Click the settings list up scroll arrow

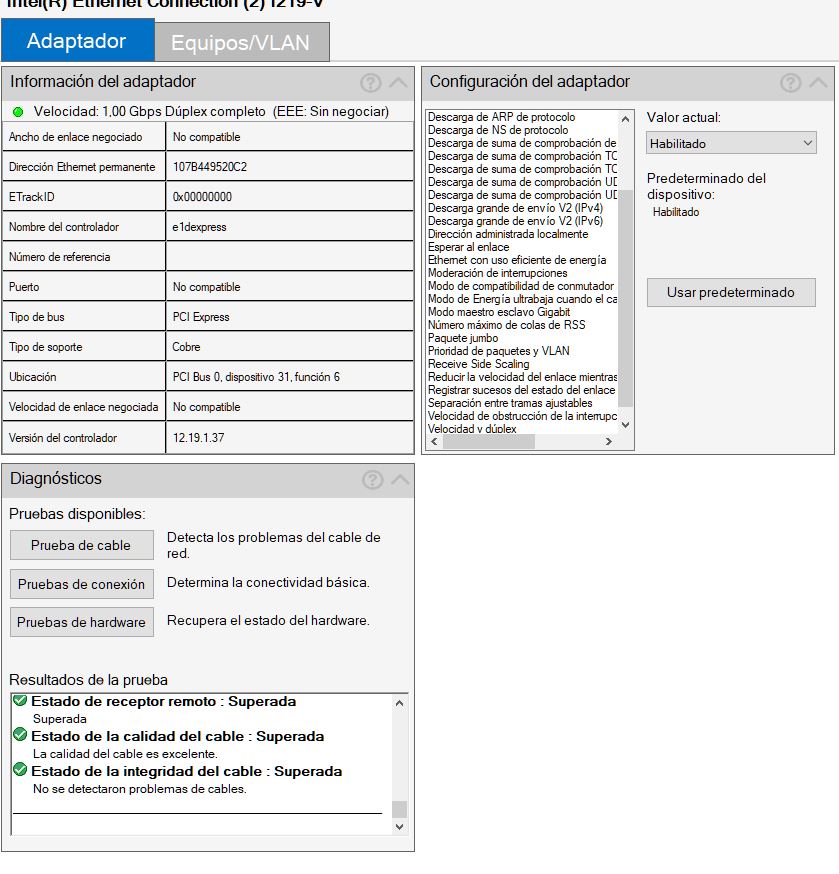(625, 119)
